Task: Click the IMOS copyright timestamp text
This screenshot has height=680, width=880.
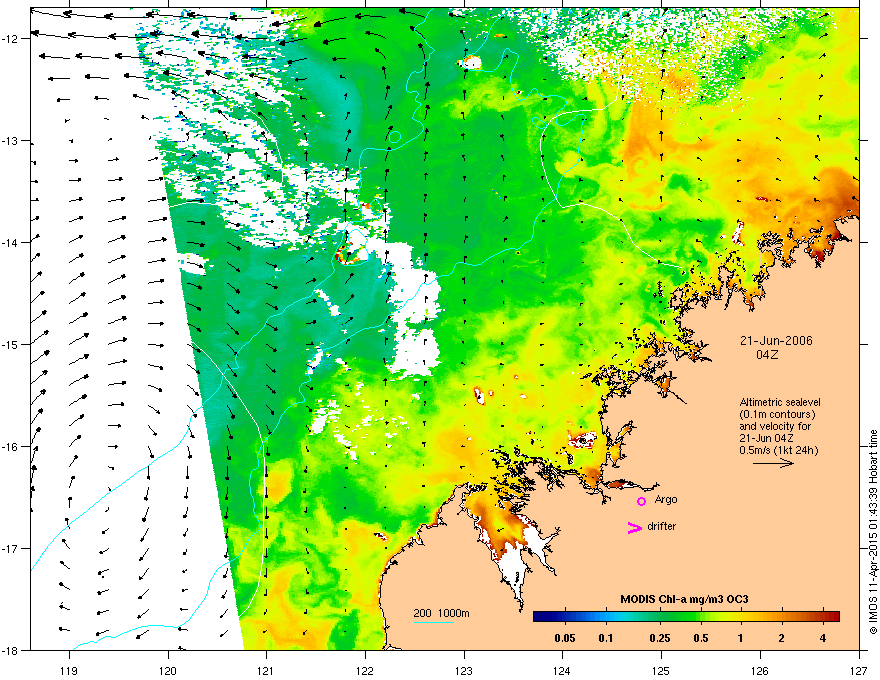Action: point(873,532)
